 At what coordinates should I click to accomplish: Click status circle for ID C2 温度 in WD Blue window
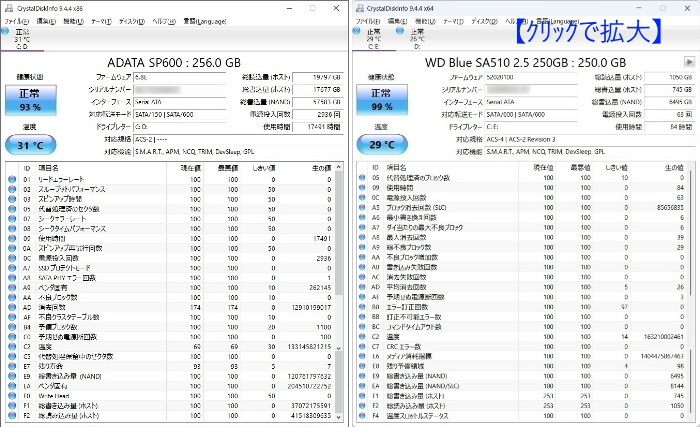tap(362, 336)
